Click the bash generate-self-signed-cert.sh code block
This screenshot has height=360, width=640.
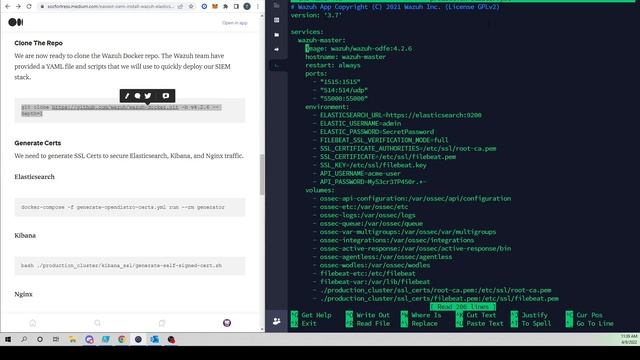coord(130,266)
